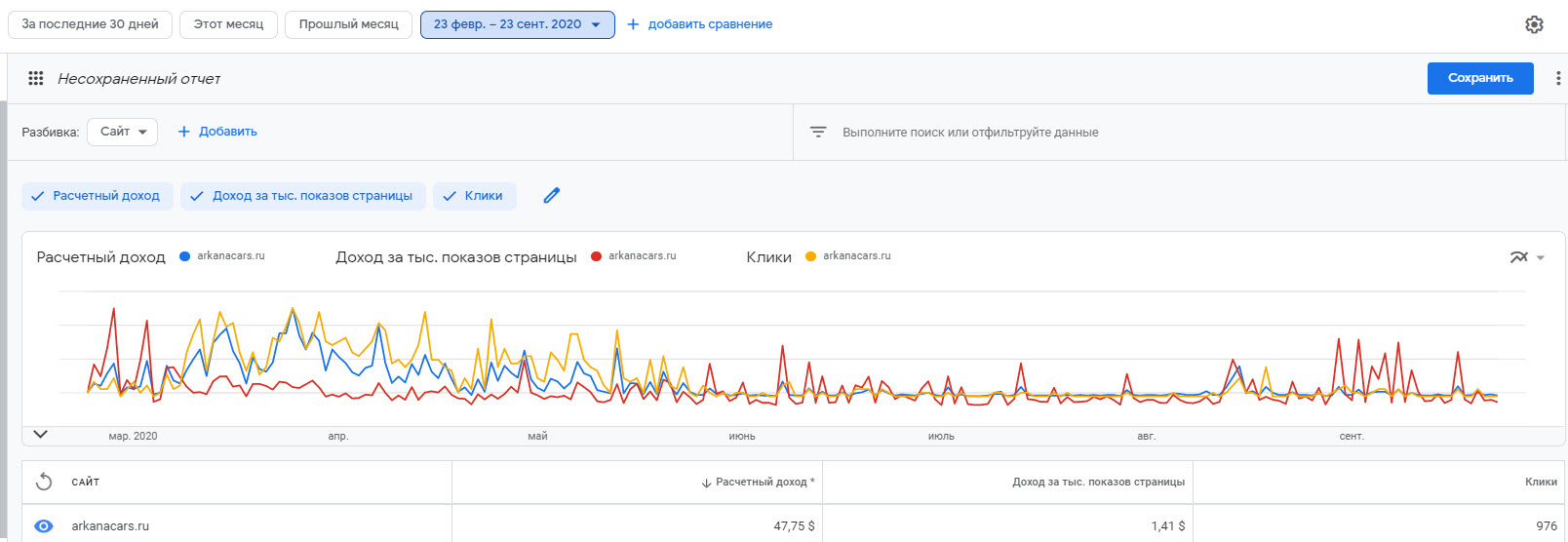Open the settings gear icon
The width and height of the screenshot is (1568, 542).
(1534, 24)
